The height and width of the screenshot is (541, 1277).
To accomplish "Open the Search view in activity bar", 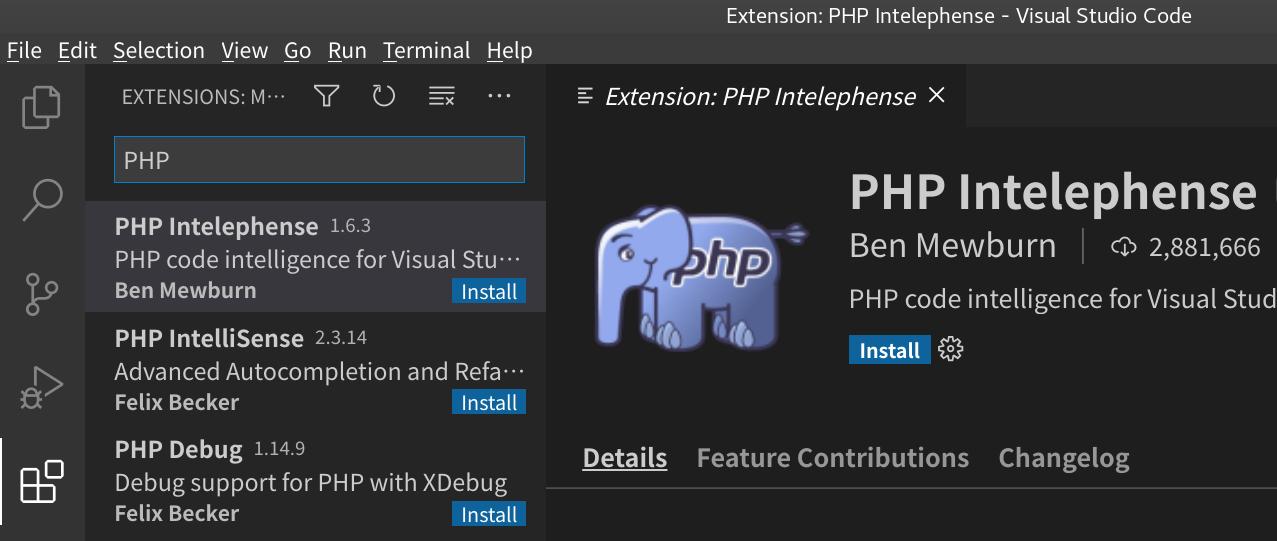I will [42, 199].
